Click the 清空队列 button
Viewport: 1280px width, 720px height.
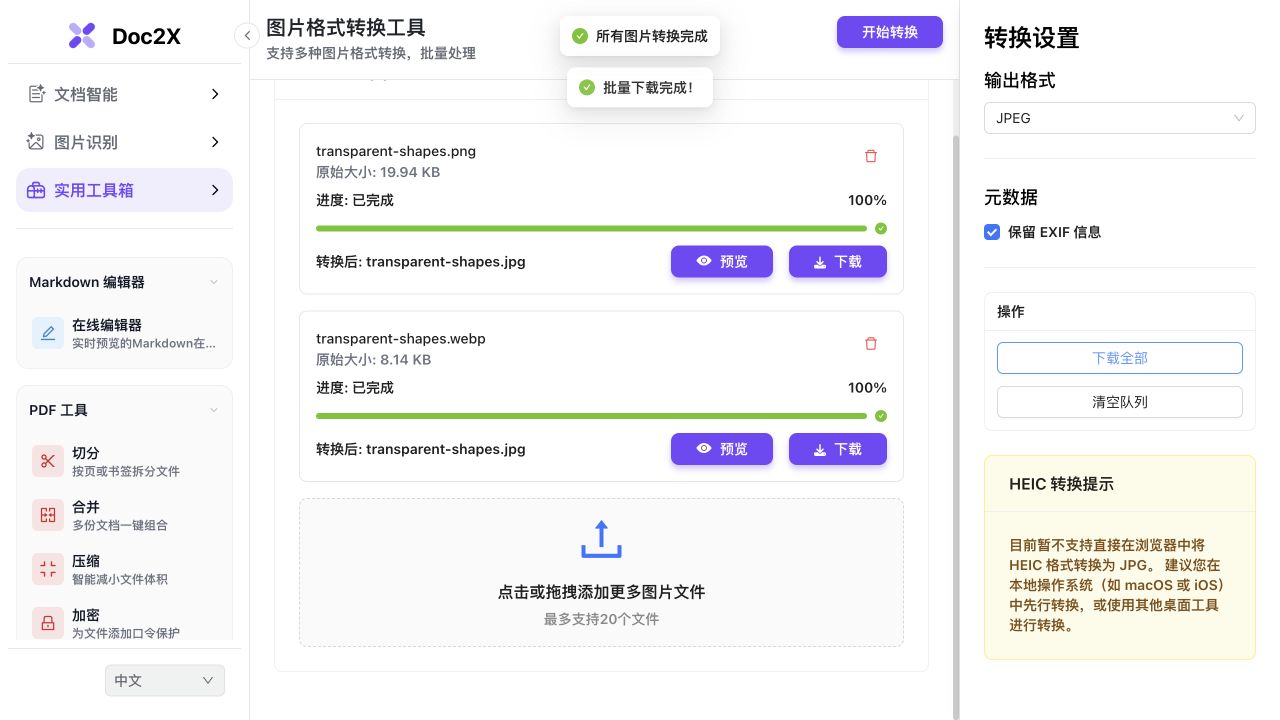(x=1120, y=402)
